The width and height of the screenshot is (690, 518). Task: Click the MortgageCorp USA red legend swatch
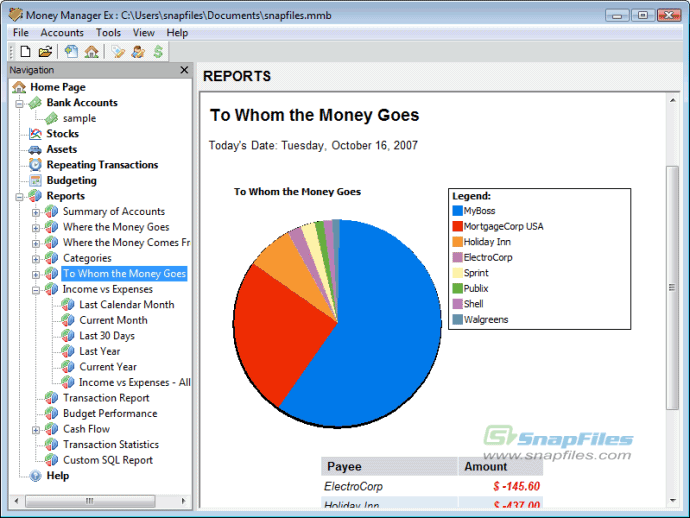click(x=458, y=226)
